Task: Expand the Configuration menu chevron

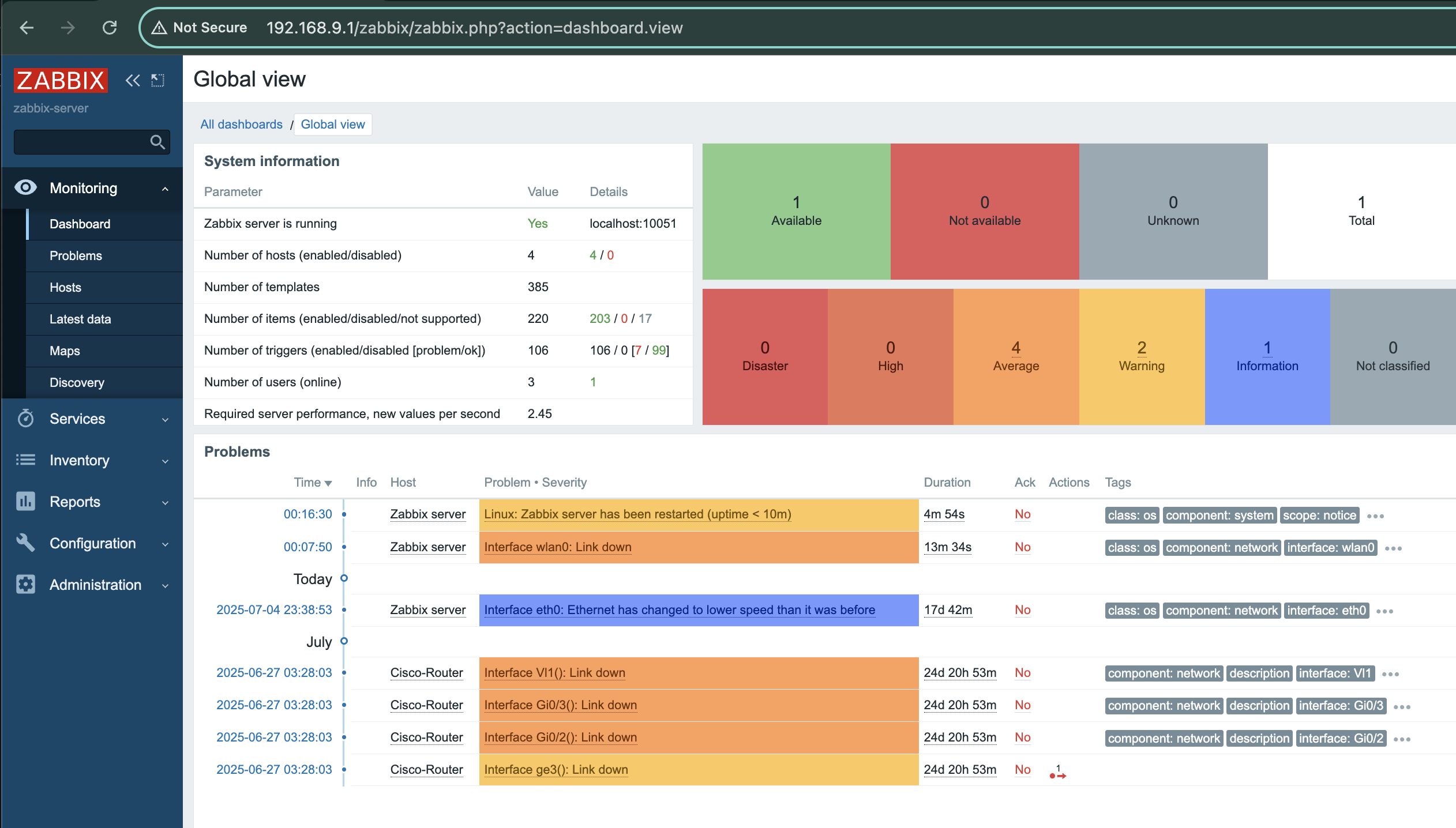Action: tap(166, 544)
